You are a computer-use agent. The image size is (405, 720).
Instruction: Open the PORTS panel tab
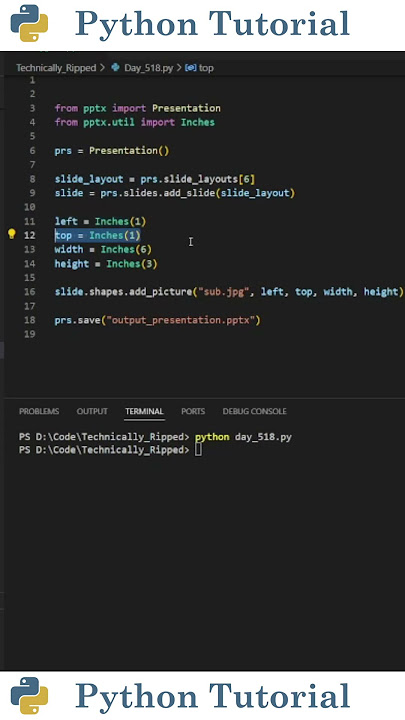coord(193,411)
